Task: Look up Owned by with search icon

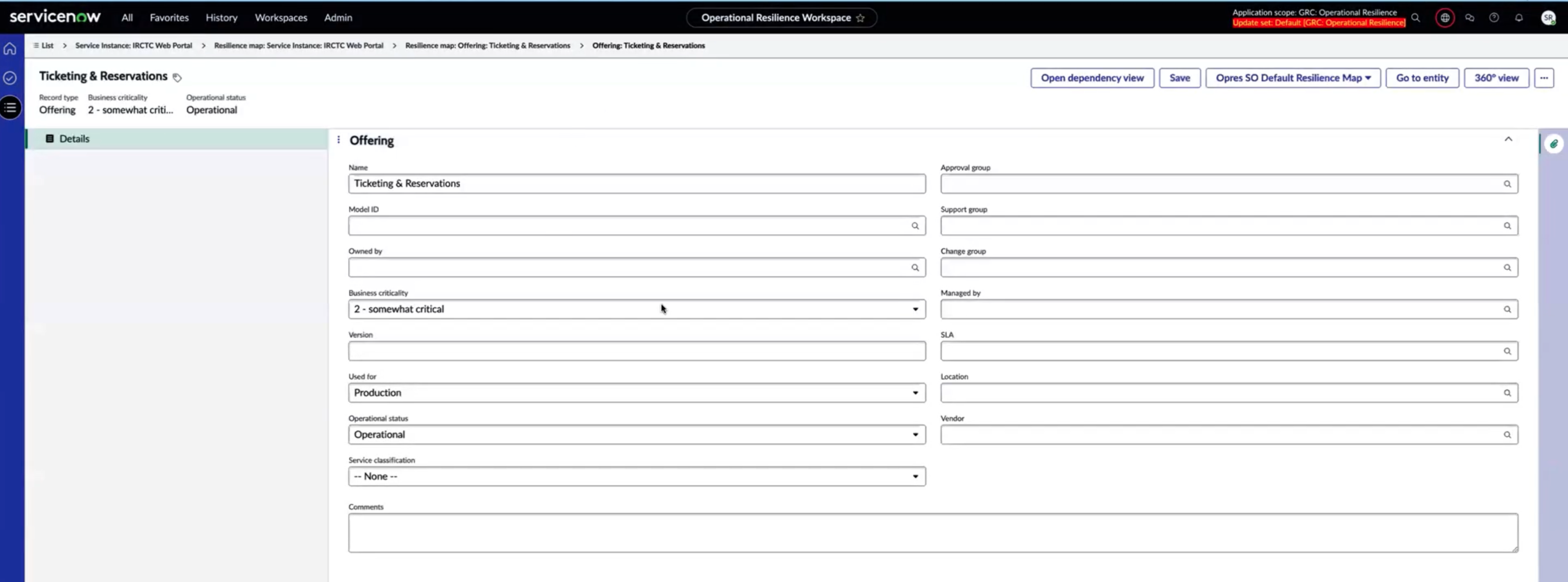Action: pos(915,268)
